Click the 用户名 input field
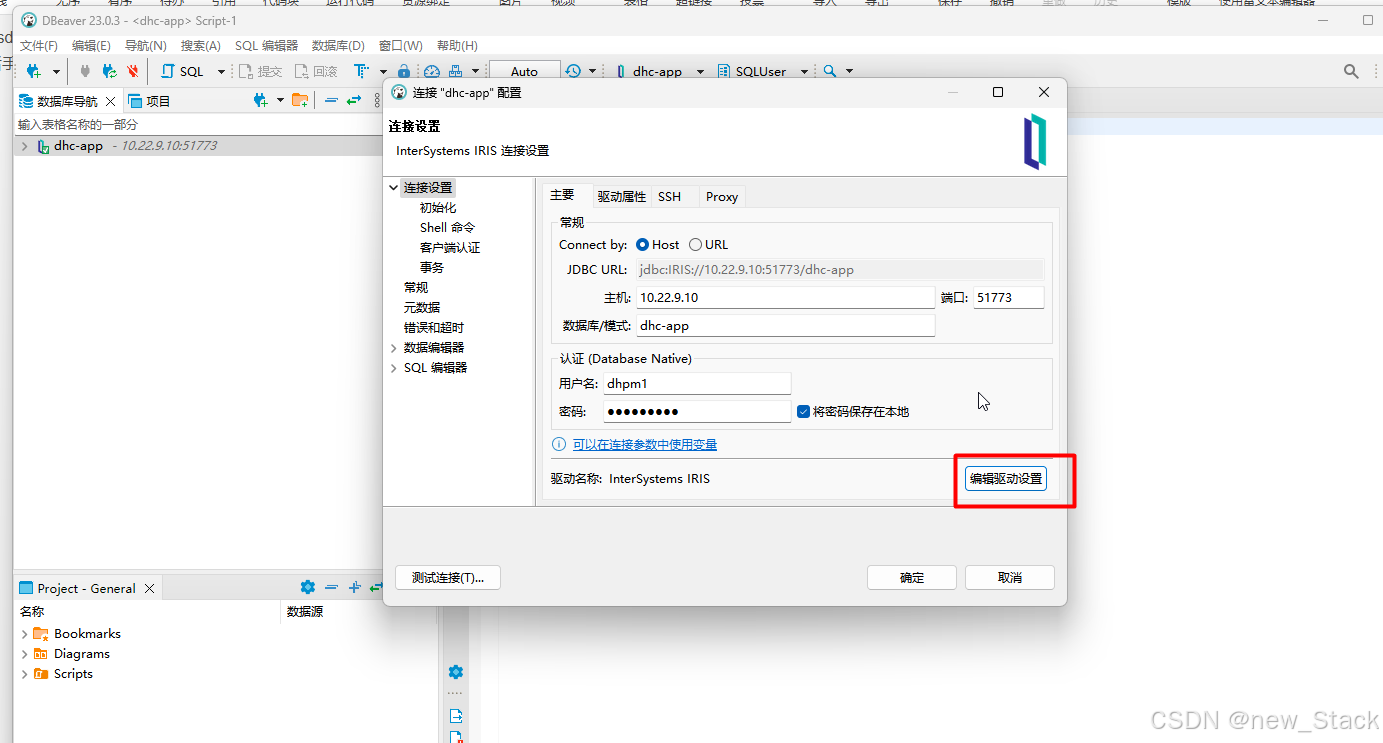 pos(697,383)
